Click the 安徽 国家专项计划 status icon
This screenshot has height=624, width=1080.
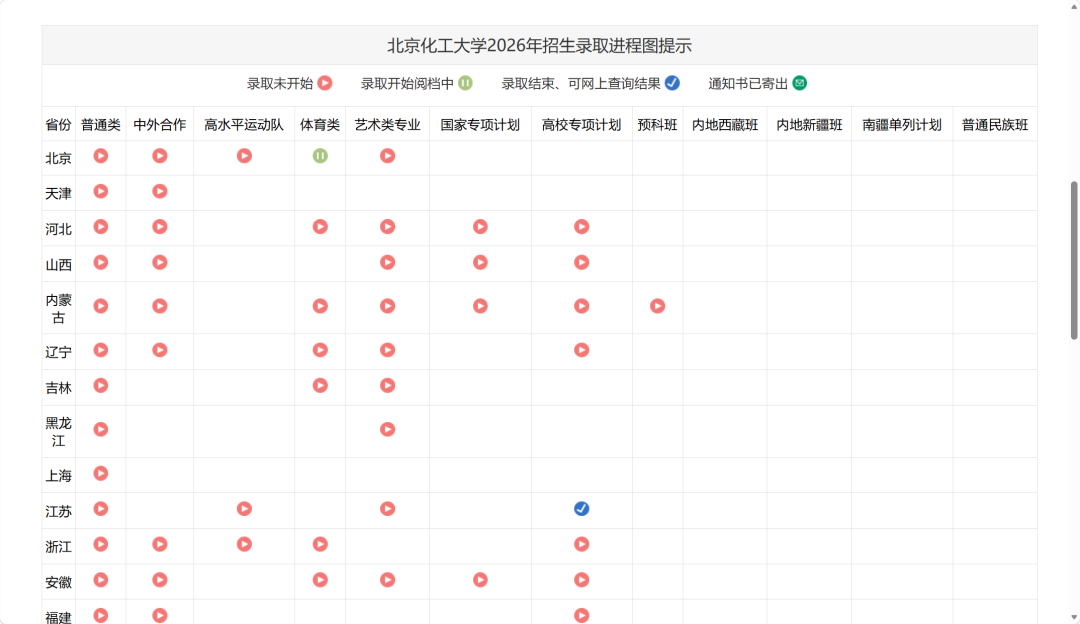tap(480, 580)
